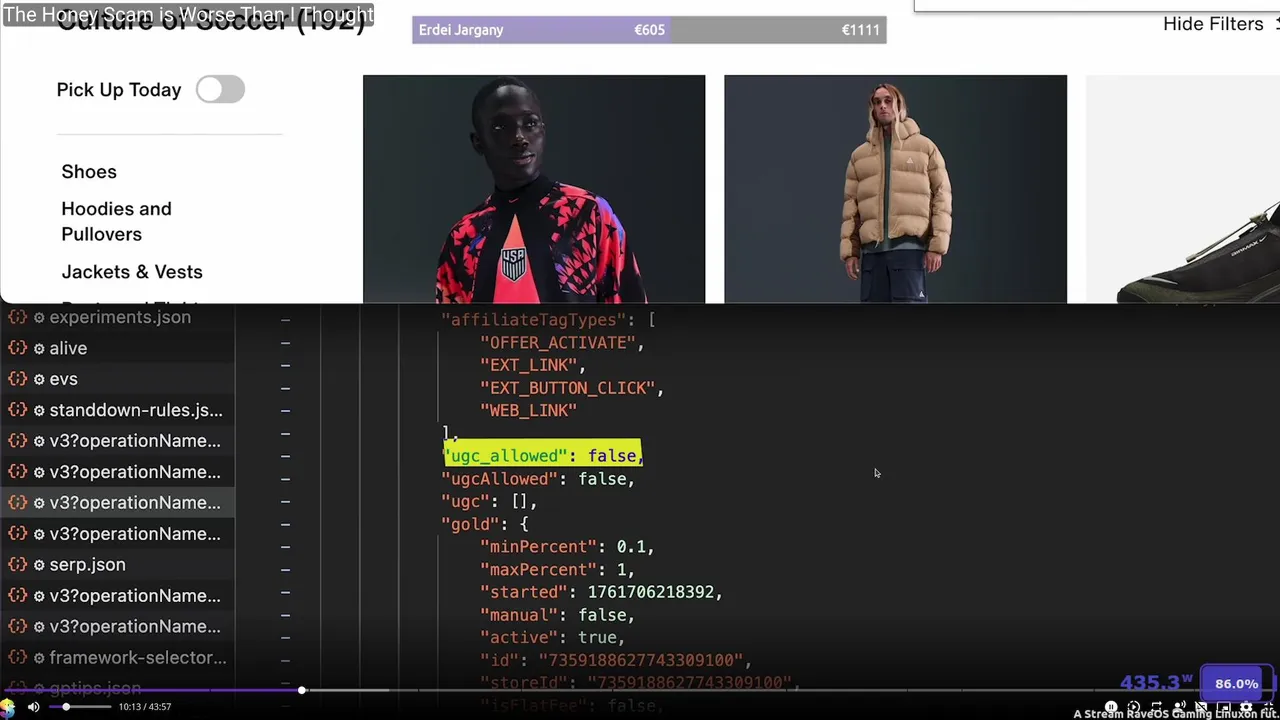The image size is (1280, 720).
Task: Click the gear icon beside framework-selector
Action: 40,658
